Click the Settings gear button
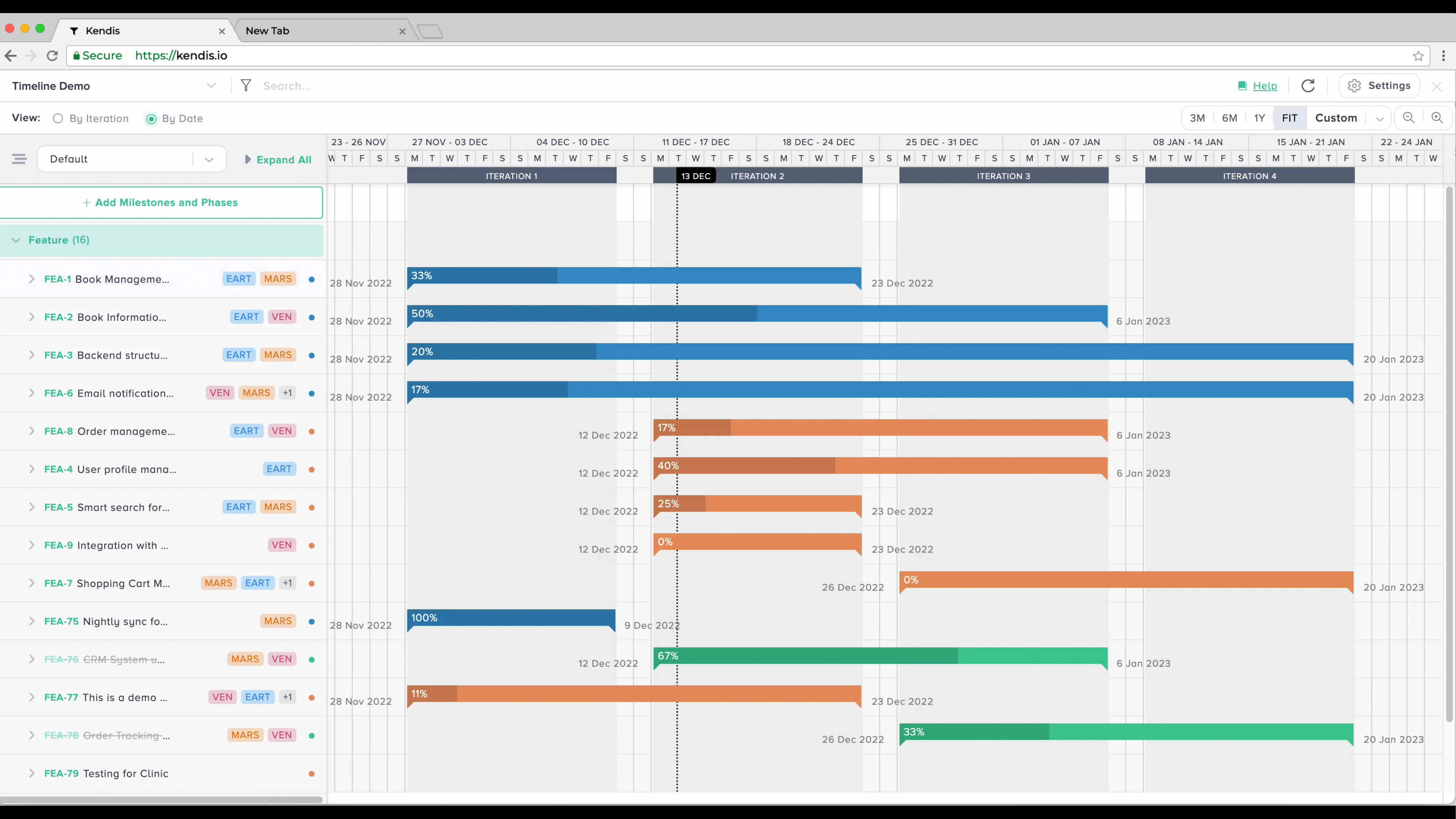Viewport: 1456px width, 819px height. [x=1379, y=86]
